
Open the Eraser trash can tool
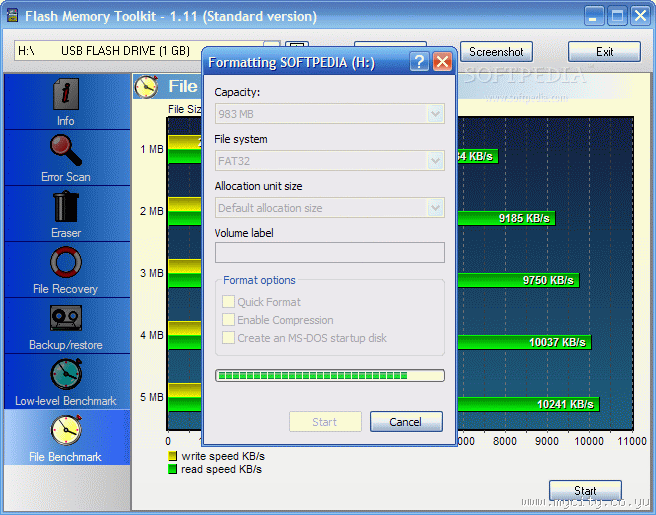pyautogui.click(x=66, y=206)
